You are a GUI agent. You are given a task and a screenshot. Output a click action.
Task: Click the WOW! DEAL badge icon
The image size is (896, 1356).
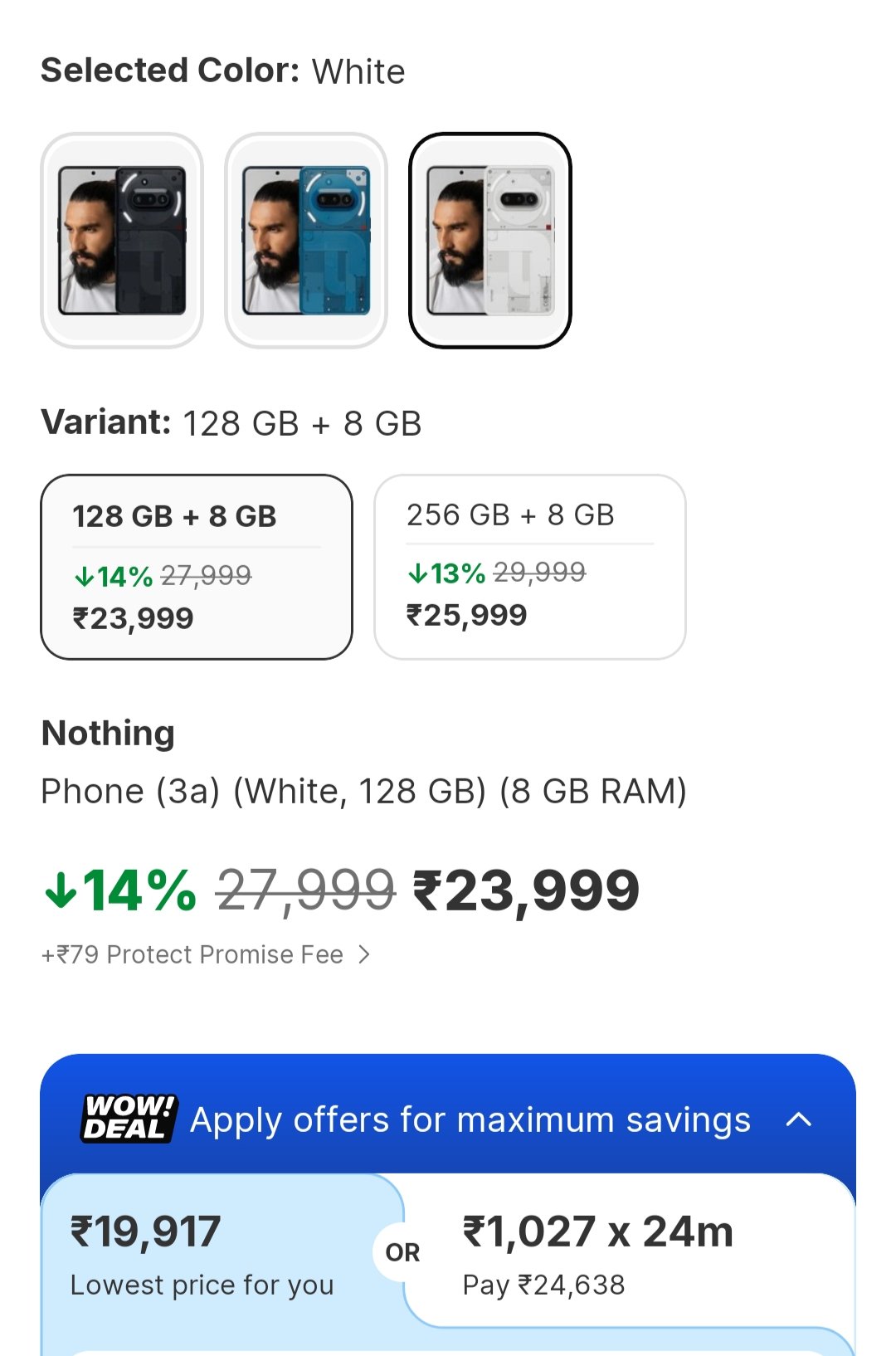coord(129,1119)
